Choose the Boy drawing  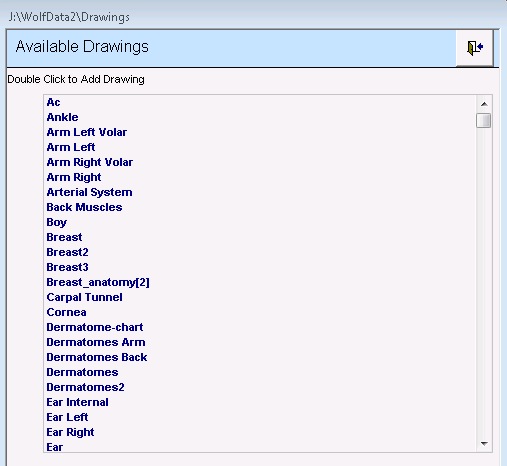(57, 222)
